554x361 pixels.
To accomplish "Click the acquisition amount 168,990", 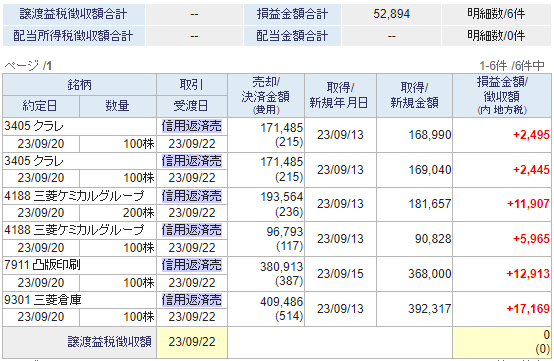I will 430,135.
